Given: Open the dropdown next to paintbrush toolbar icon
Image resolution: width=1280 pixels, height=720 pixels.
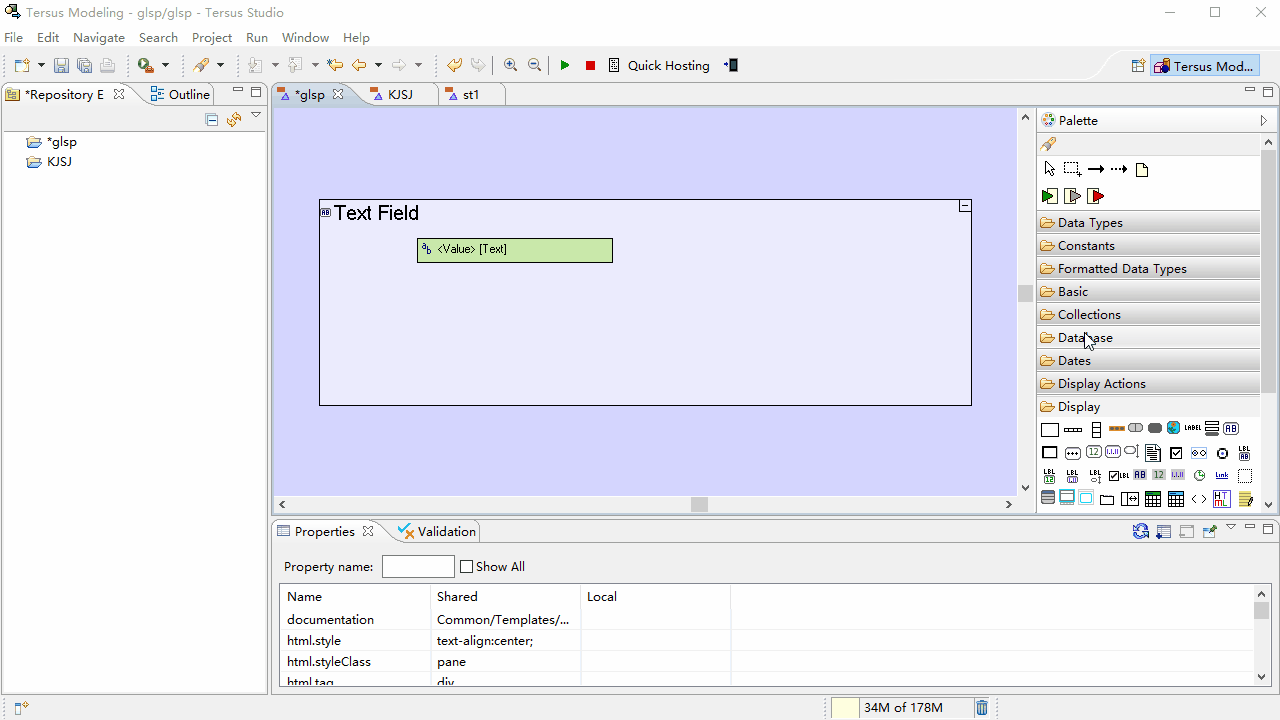Looking at the screenshot, I should (x=220, y=66).
